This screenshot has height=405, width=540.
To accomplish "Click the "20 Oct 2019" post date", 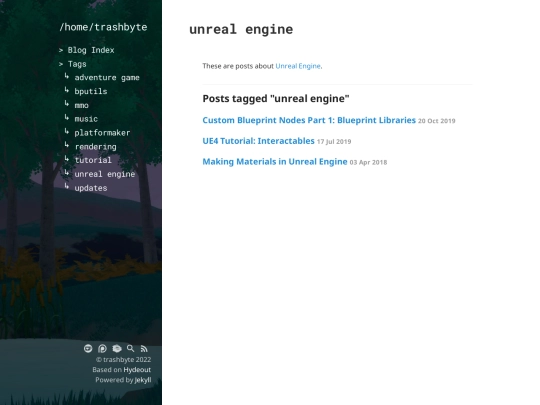I will tap(437, 121).
